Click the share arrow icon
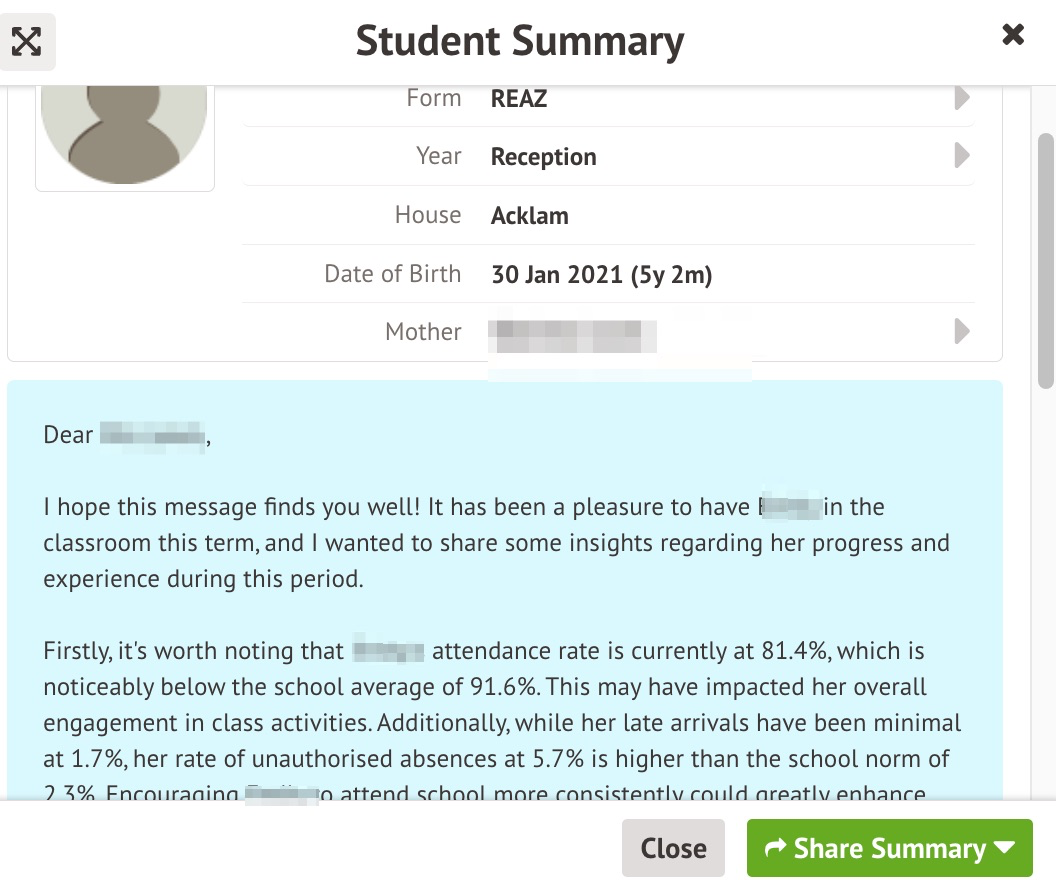The width and height of the screenshot is (1056, 888). pos(774,848)
